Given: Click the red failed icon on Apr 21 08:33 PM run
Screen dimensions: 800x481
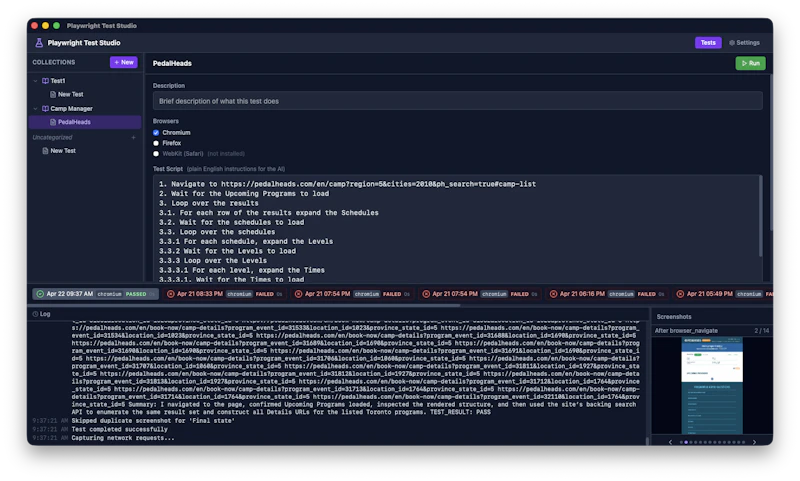Looking at the screenshot, I should pos(170,294).
